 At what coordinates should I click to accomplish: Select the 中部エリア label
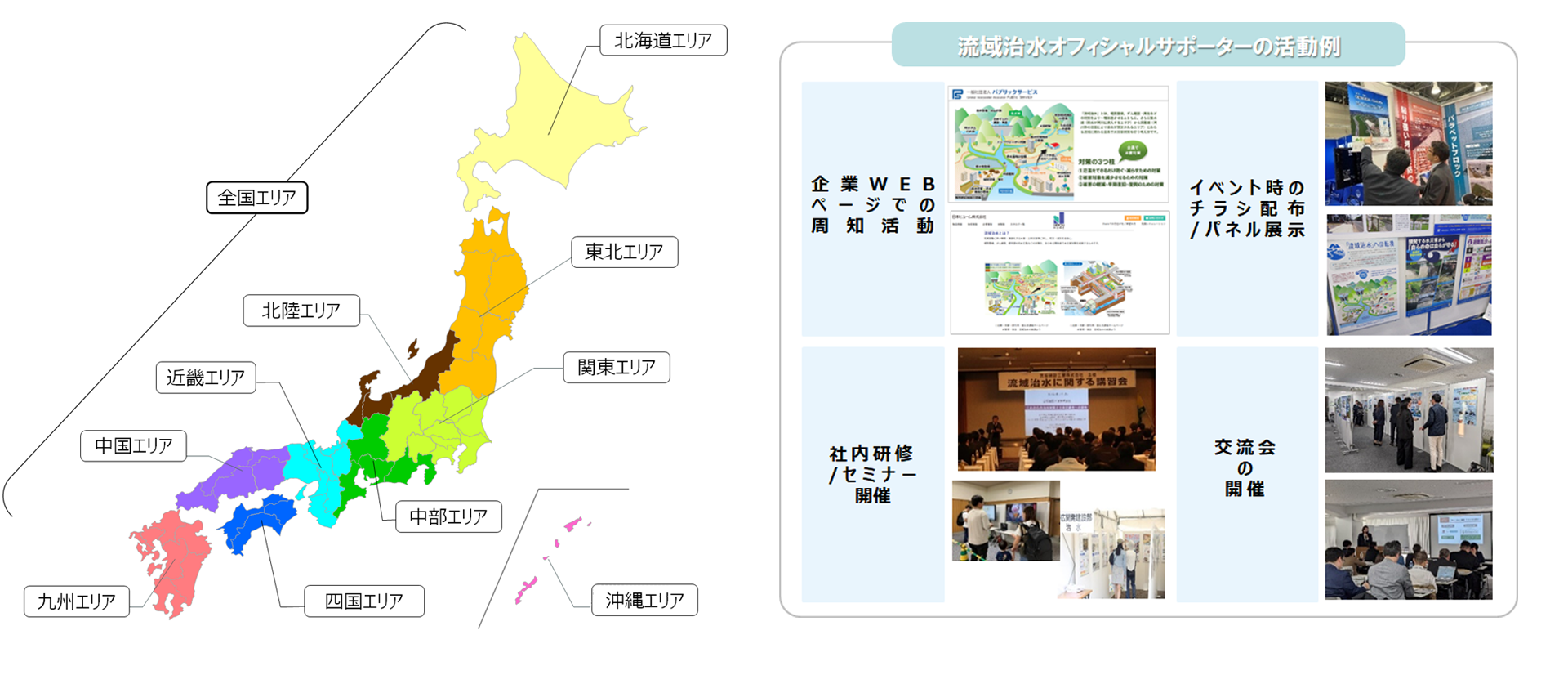pyautogui.click(x=448, y=516)
